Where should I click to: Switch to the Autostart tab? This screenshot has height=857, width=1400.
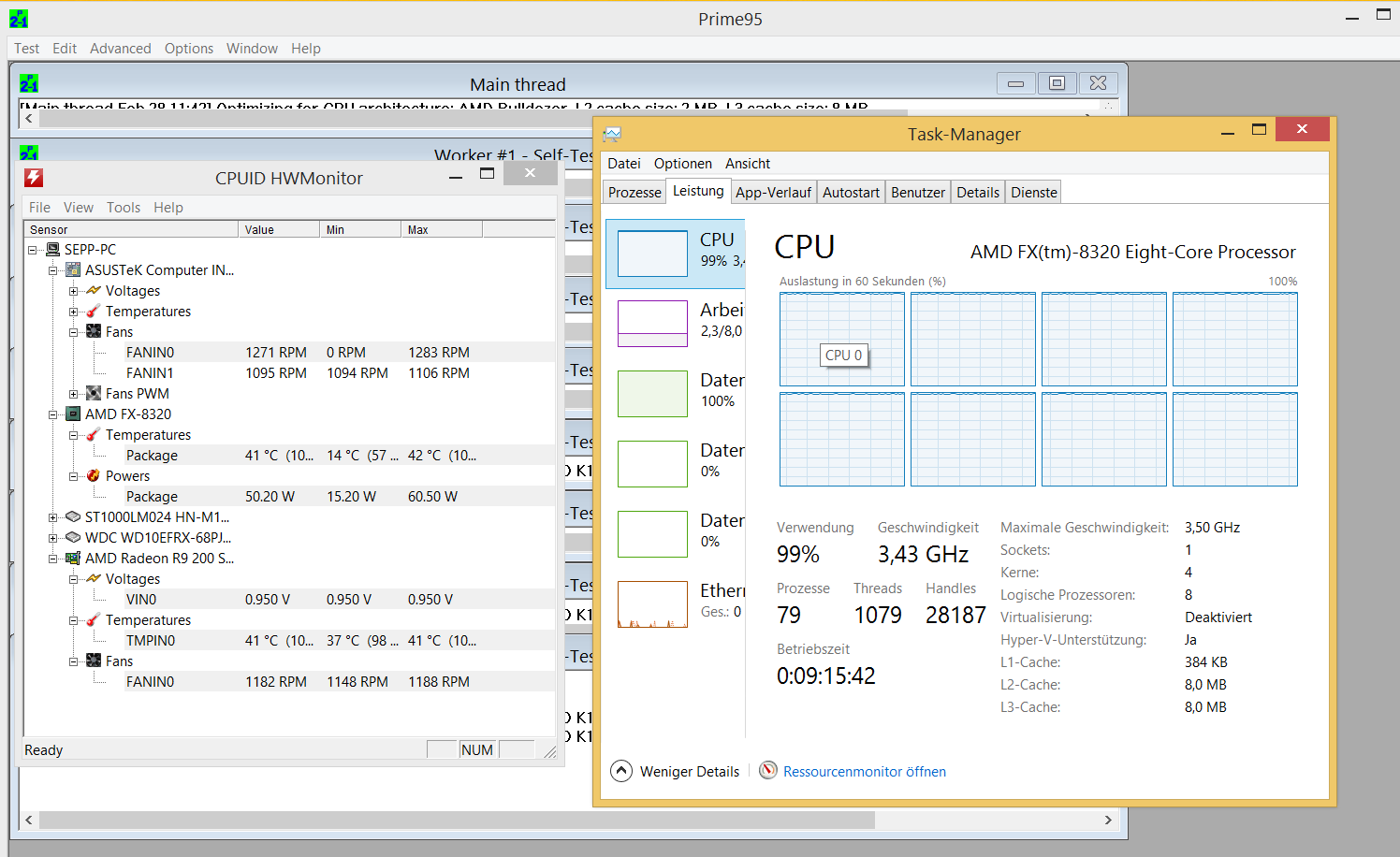click(x=851, y=193)
